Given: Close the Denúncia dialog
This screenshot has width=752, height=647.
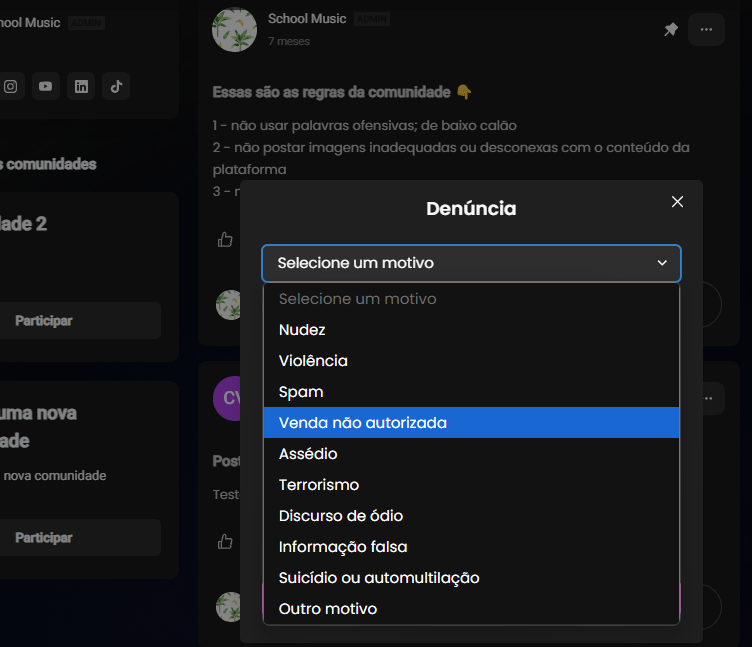Looking at the screenshot, I should tap(677, 202).
